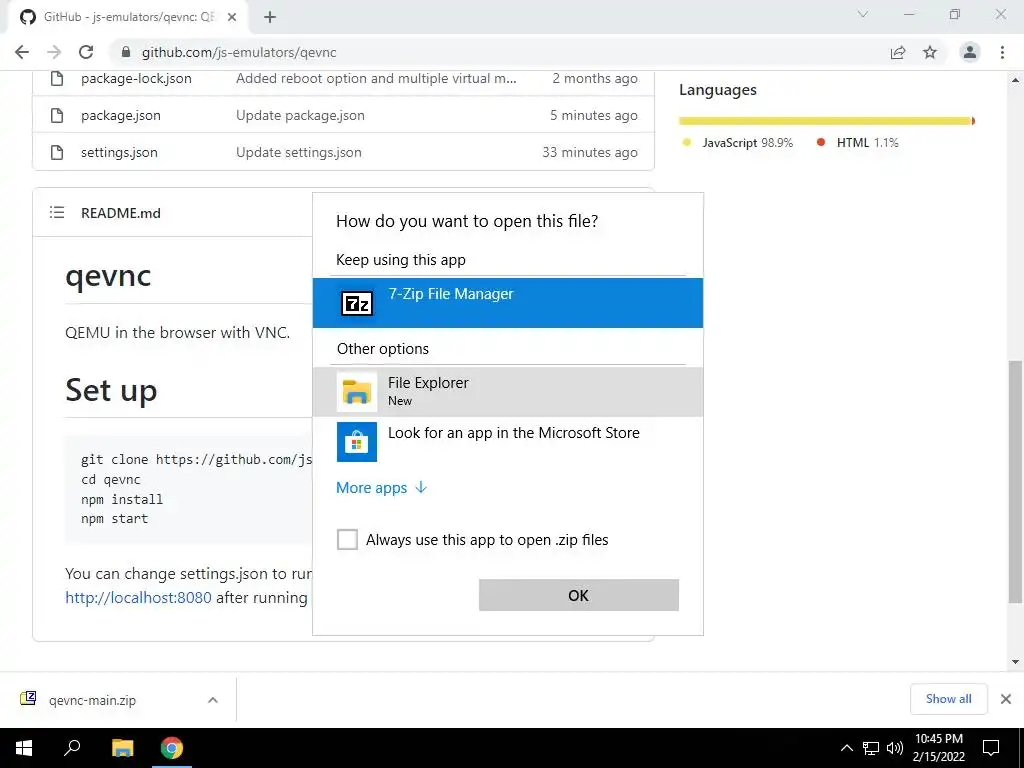Click the File Explorer folder icon in dialog
The width and height of the screenshot is (1024, 768).
pos(357,392)
